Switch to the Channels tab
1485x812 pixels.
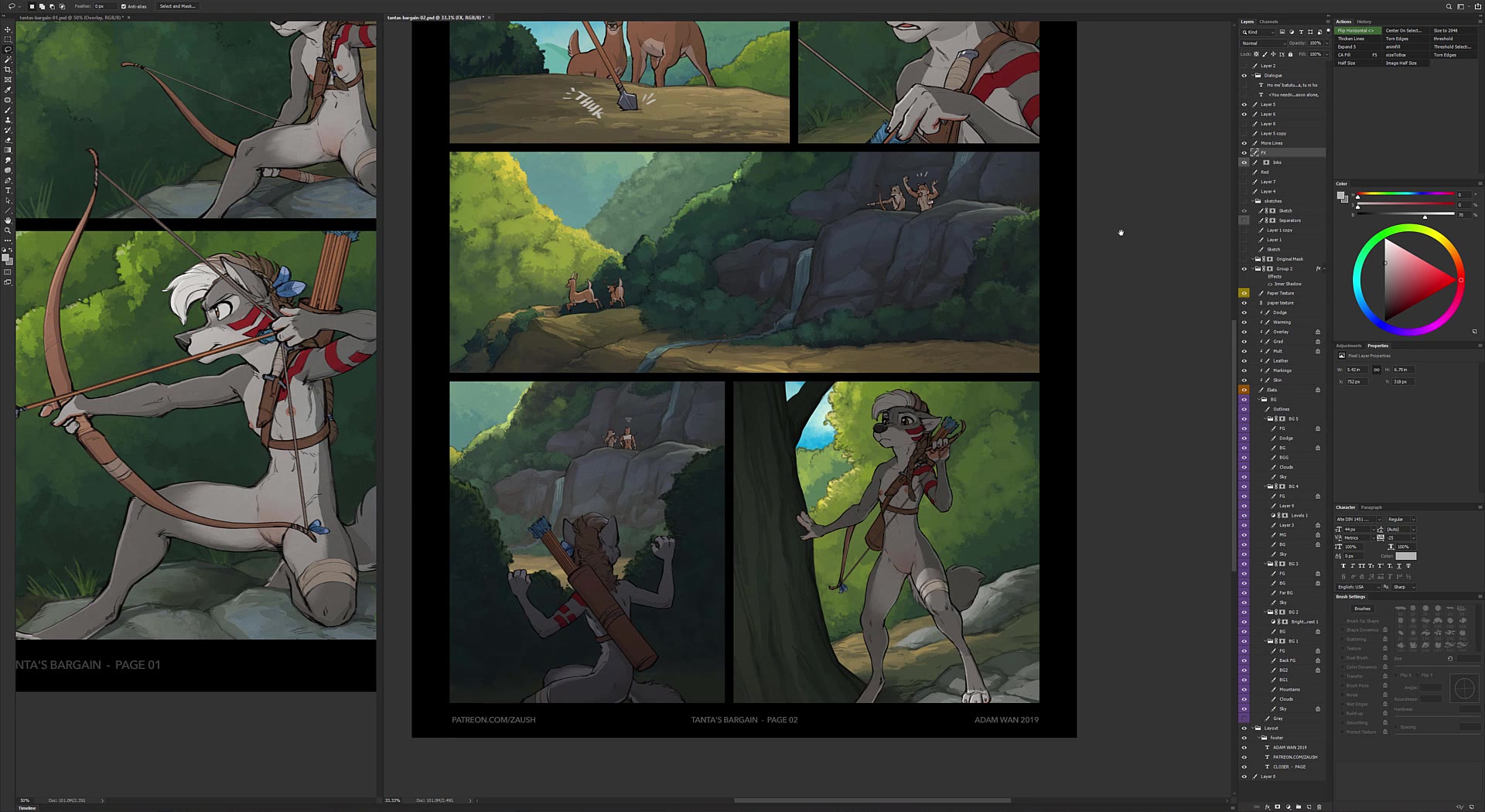click(x=1268, y=22)
